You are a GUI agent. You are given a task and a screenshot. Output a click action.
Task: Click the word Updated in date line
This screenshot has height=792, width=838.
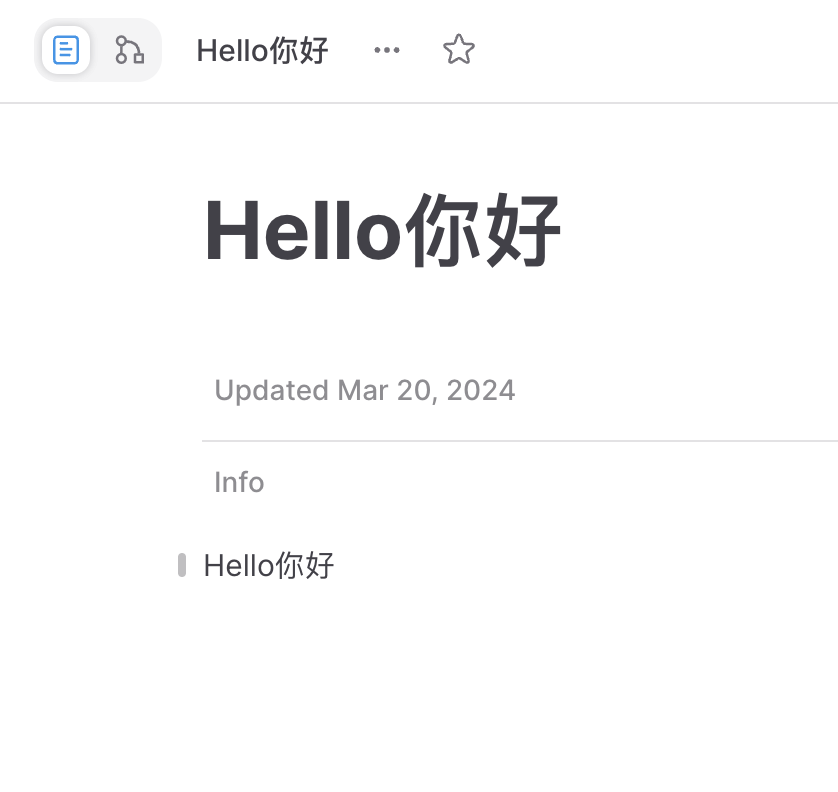[271, 391]
